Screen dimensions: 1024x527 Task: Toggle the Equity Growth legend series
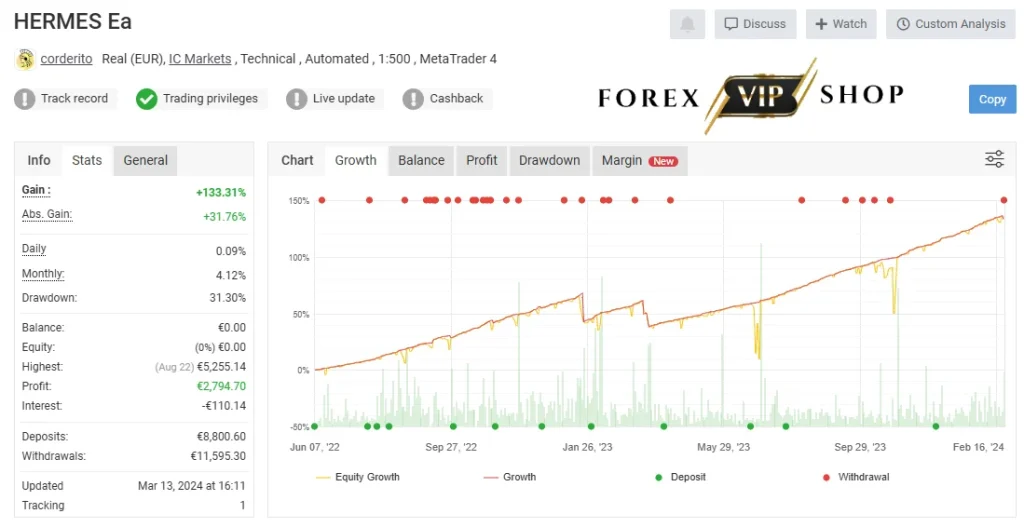[357, 477]
